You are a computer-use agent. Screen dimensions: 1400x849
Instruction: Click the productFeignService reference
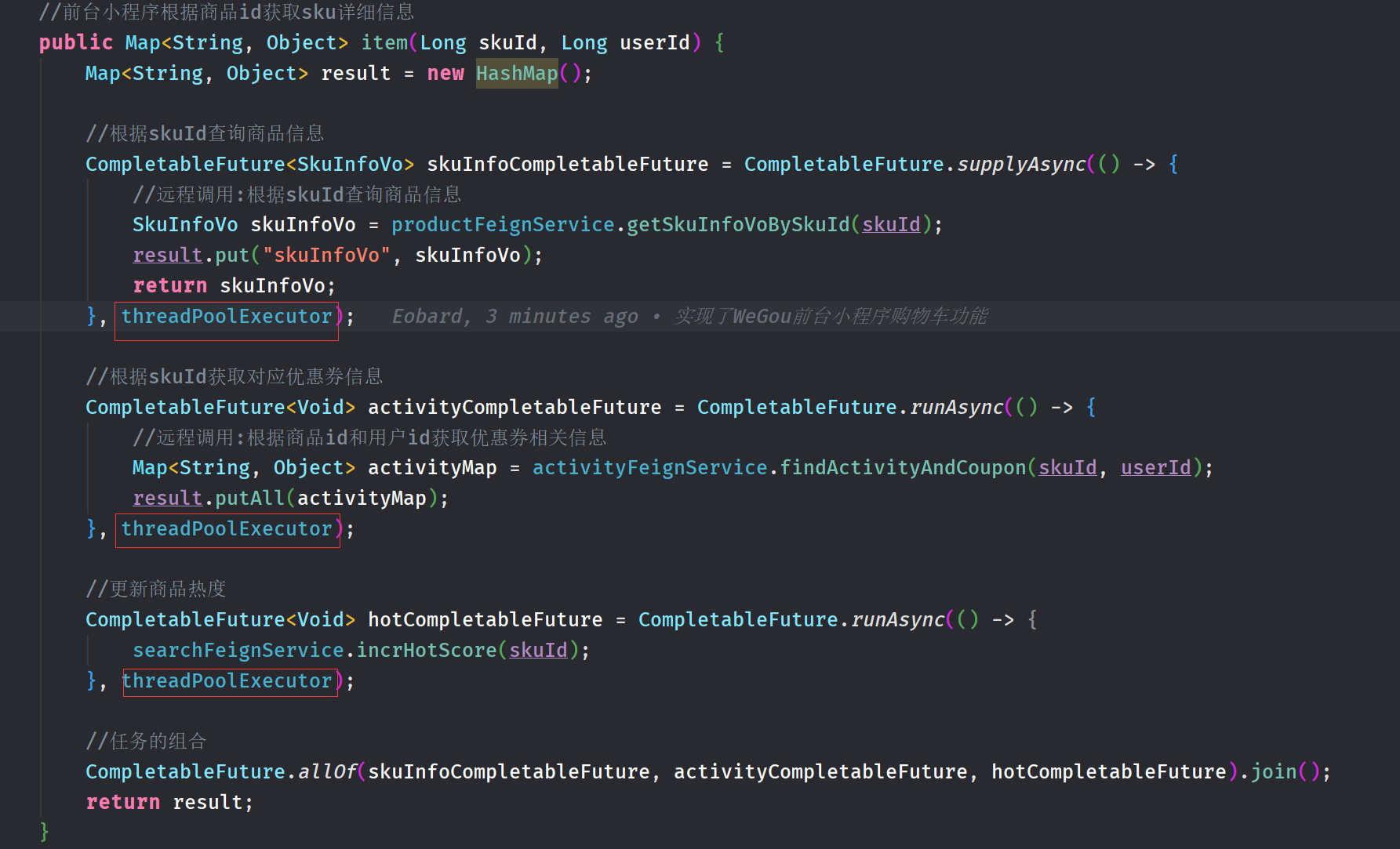(x=503, y=225)
